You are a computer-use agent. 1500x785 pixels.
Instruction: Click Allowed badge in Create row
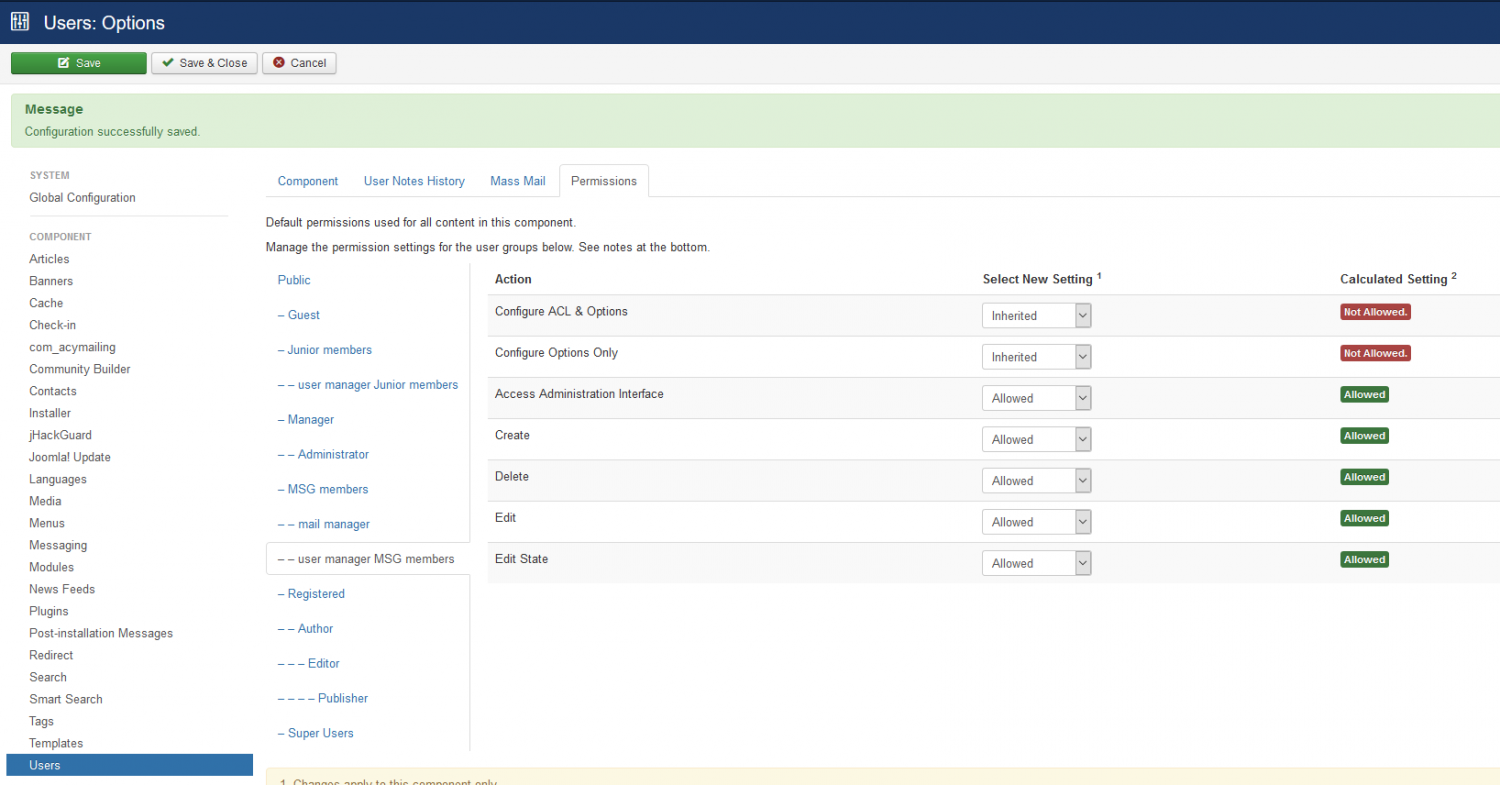pos(1364,436)
